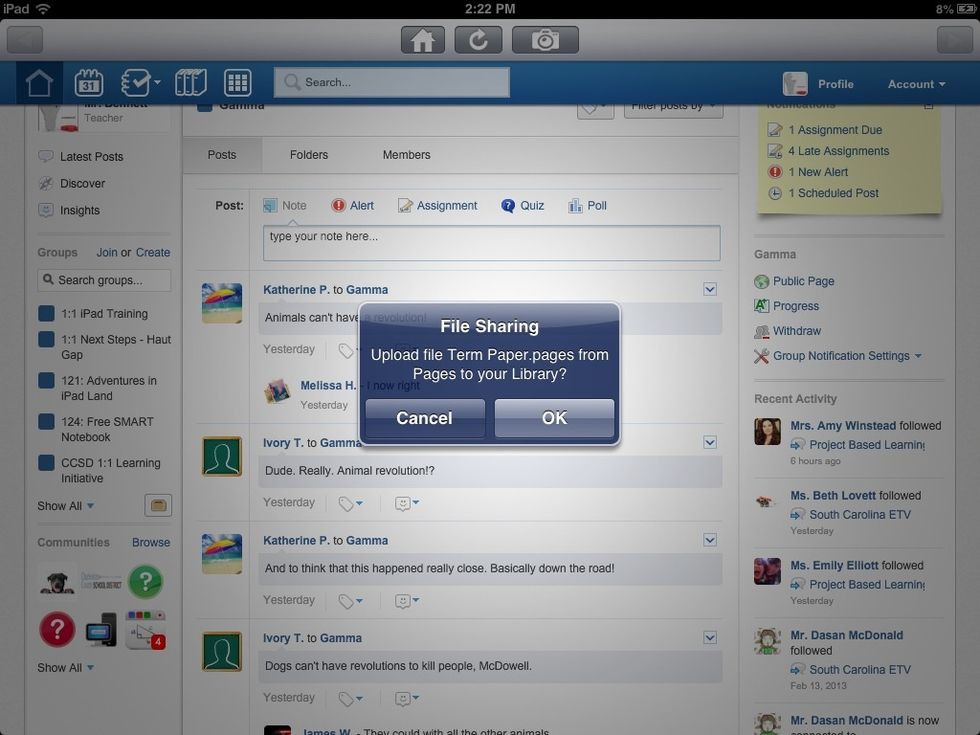Reload the page with refresh button

(478, 40)
